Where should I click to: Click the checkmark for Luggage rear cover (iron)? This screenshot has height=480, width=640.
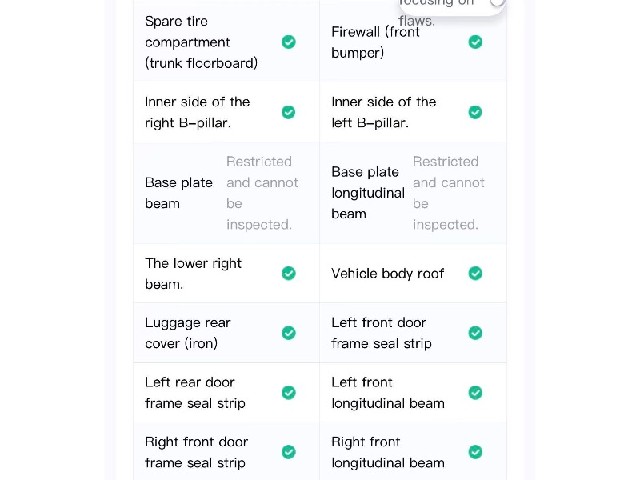[x=289, y=333]
